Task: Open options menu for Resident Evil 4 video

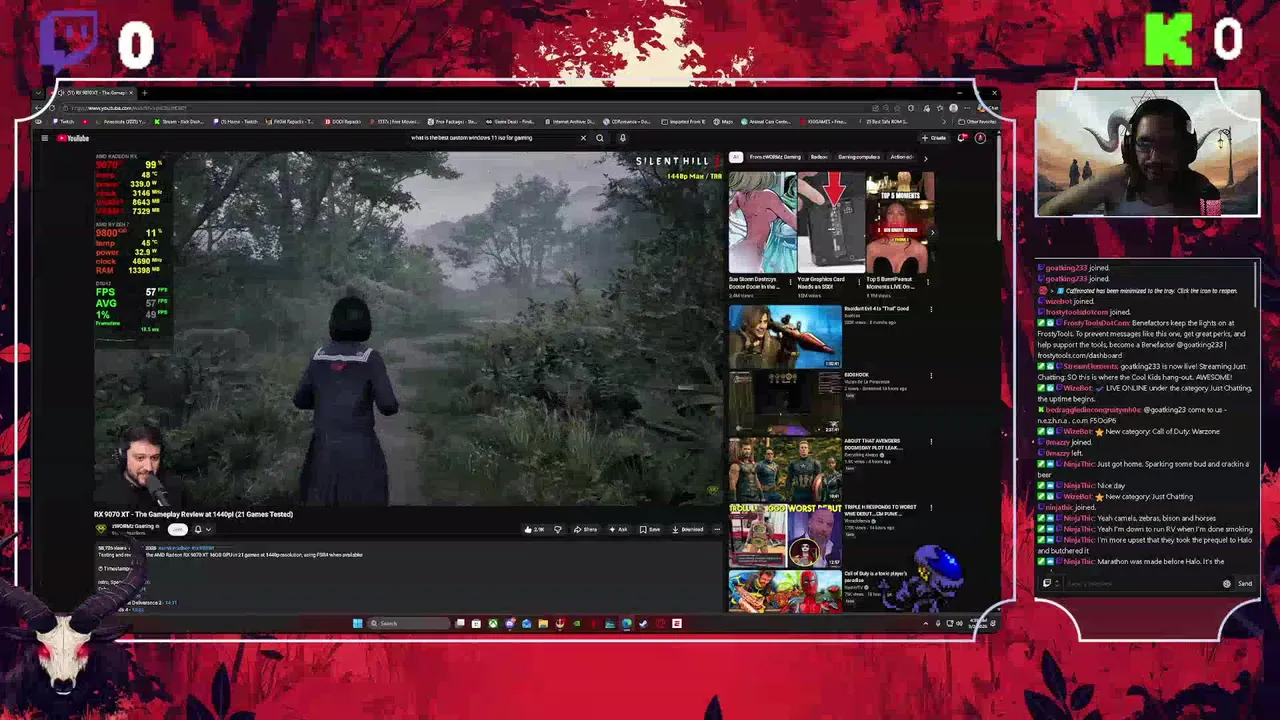Action: pos(931,310)
